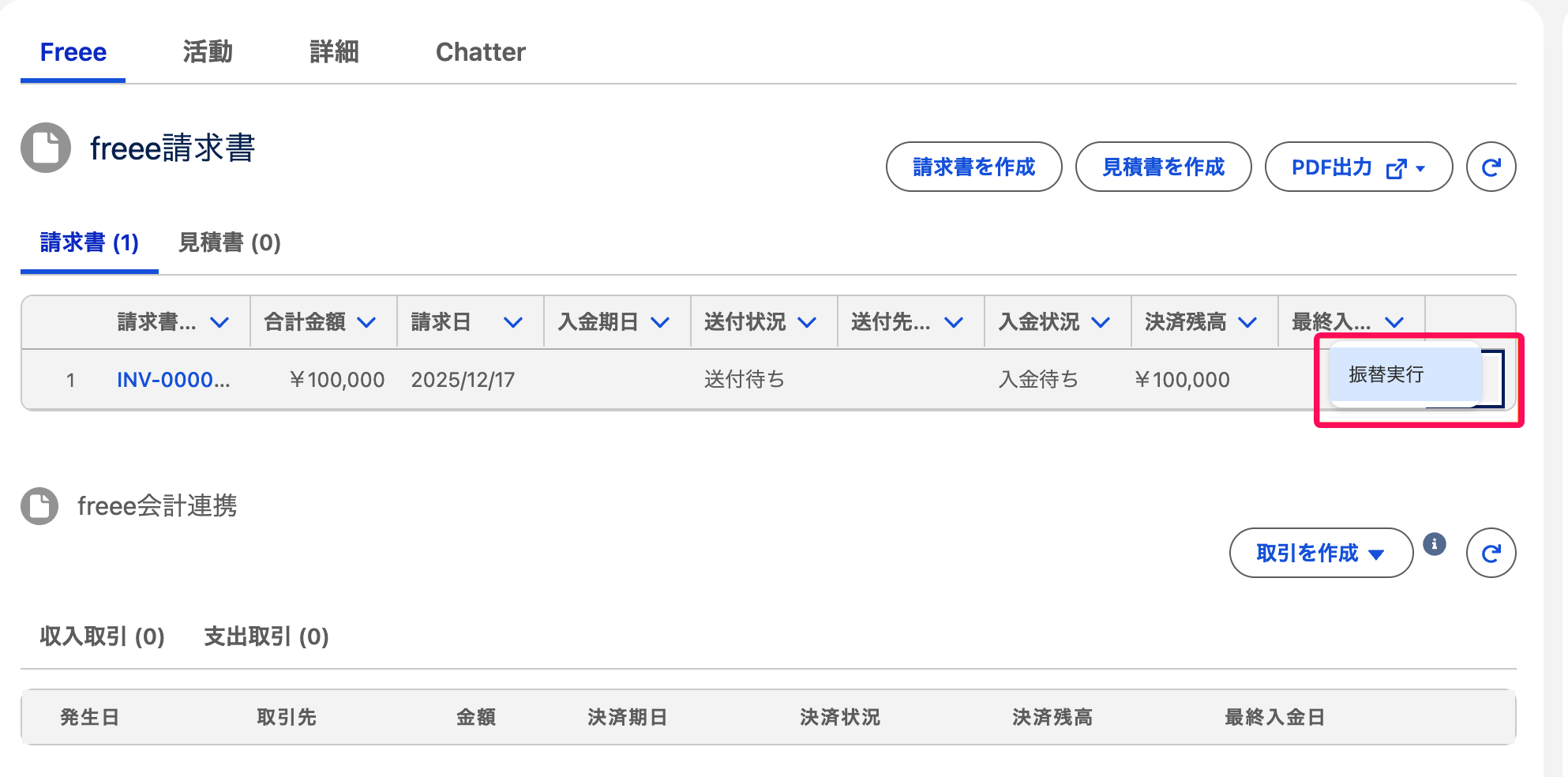Expand the 請求日 column menu

(x=513, y=322)
